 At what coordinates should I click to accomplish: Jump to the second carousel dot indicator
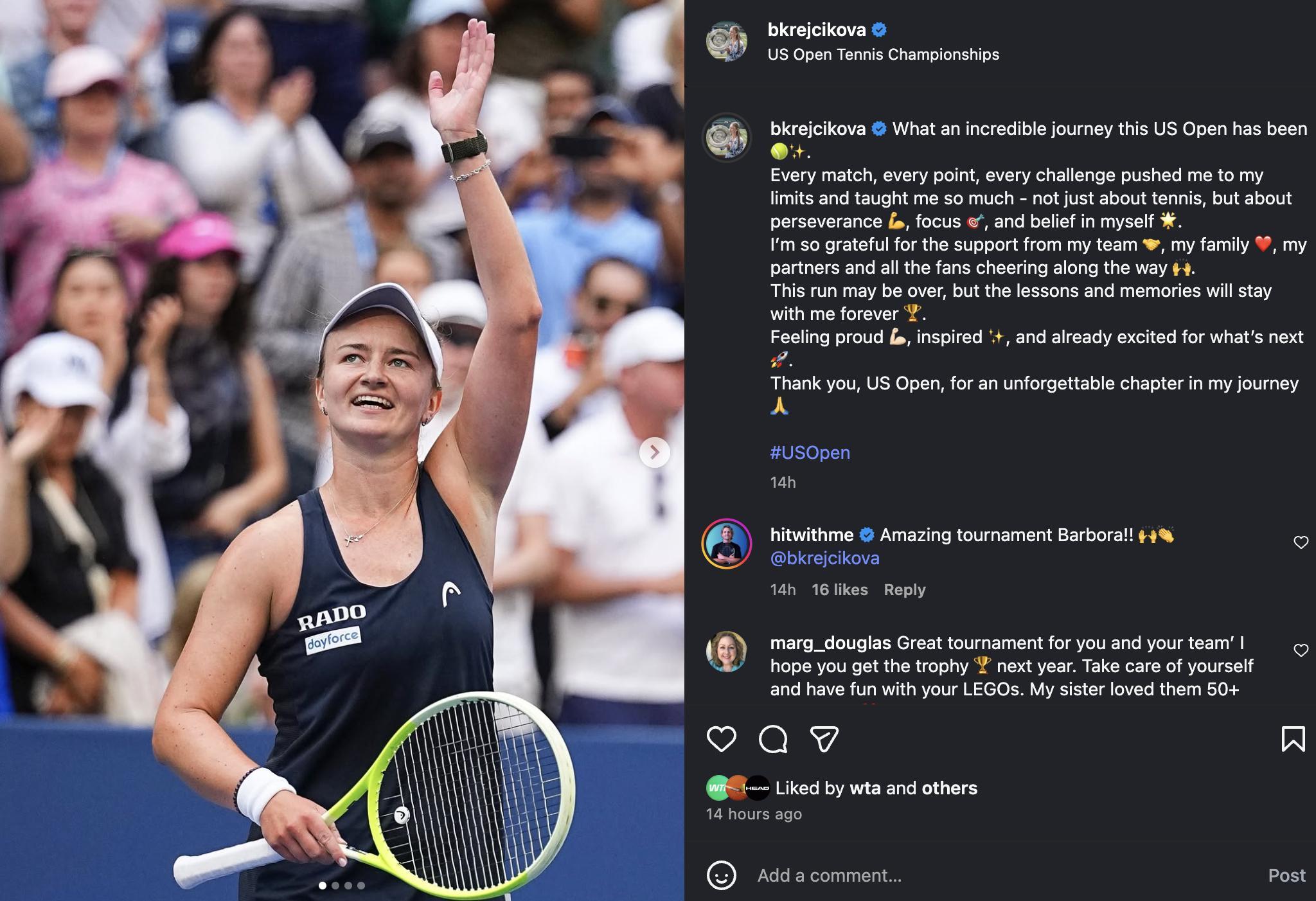tap(335, 886)
